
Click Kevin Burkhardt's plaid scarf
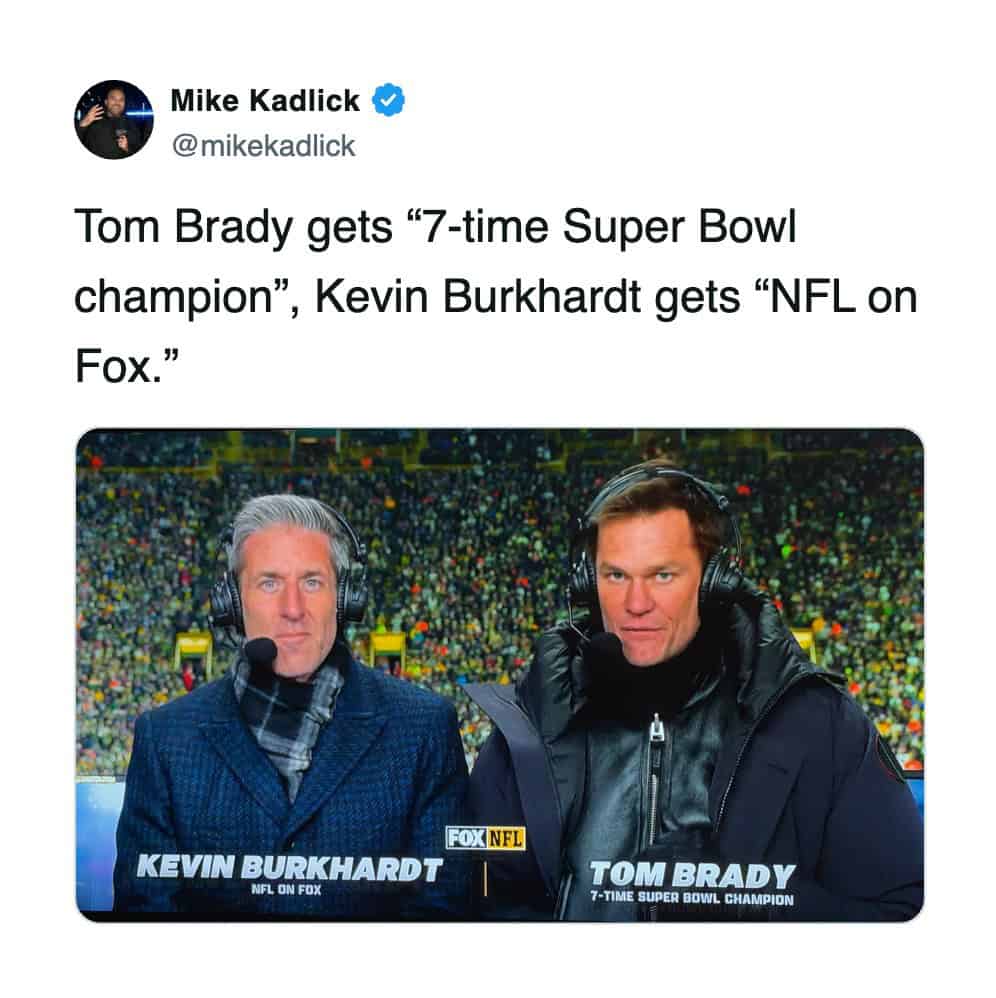point(290,708)
